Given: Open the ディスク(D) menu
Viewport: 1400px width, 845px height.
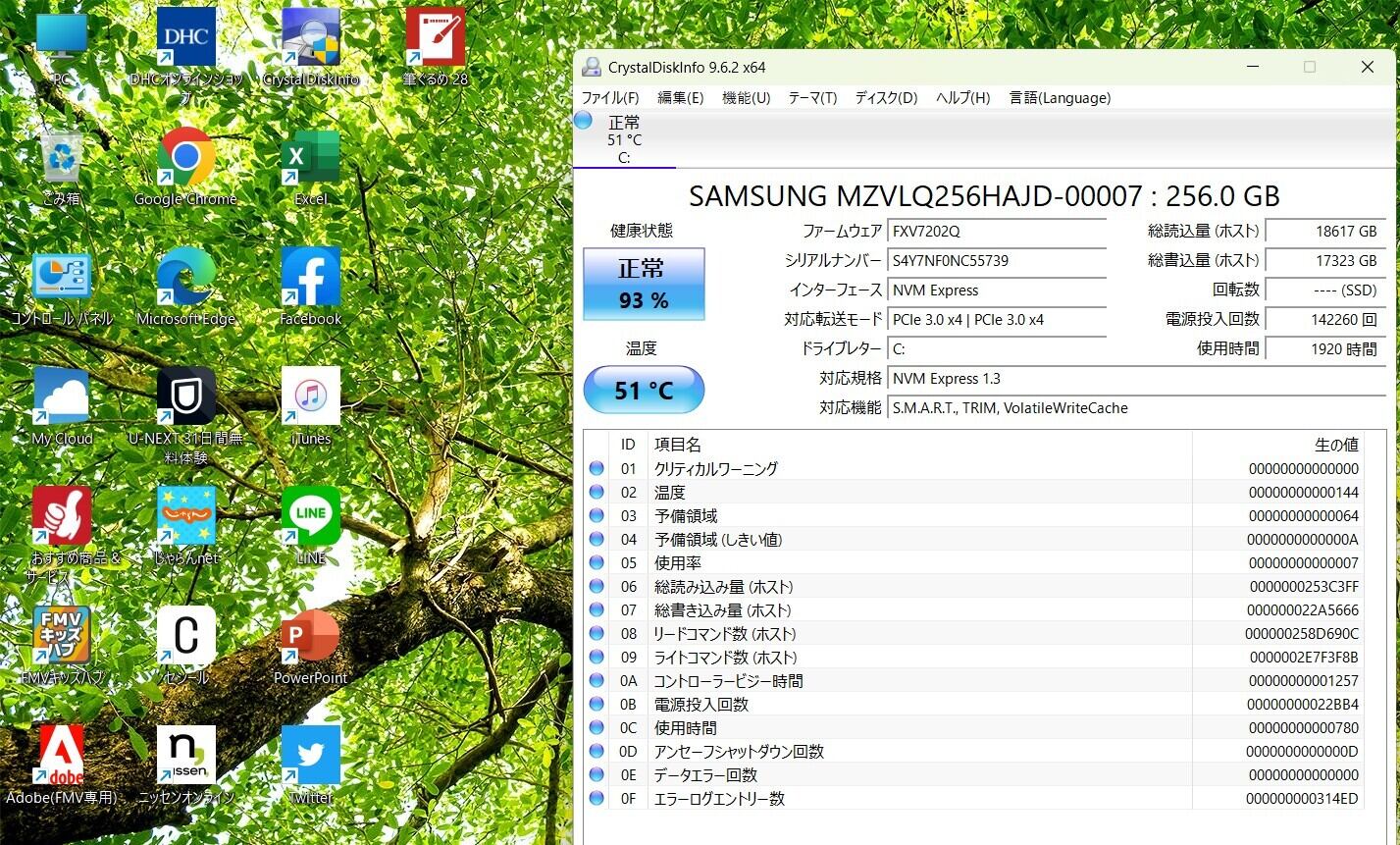Looking at the screenshot, I should (x=886, y=98).
